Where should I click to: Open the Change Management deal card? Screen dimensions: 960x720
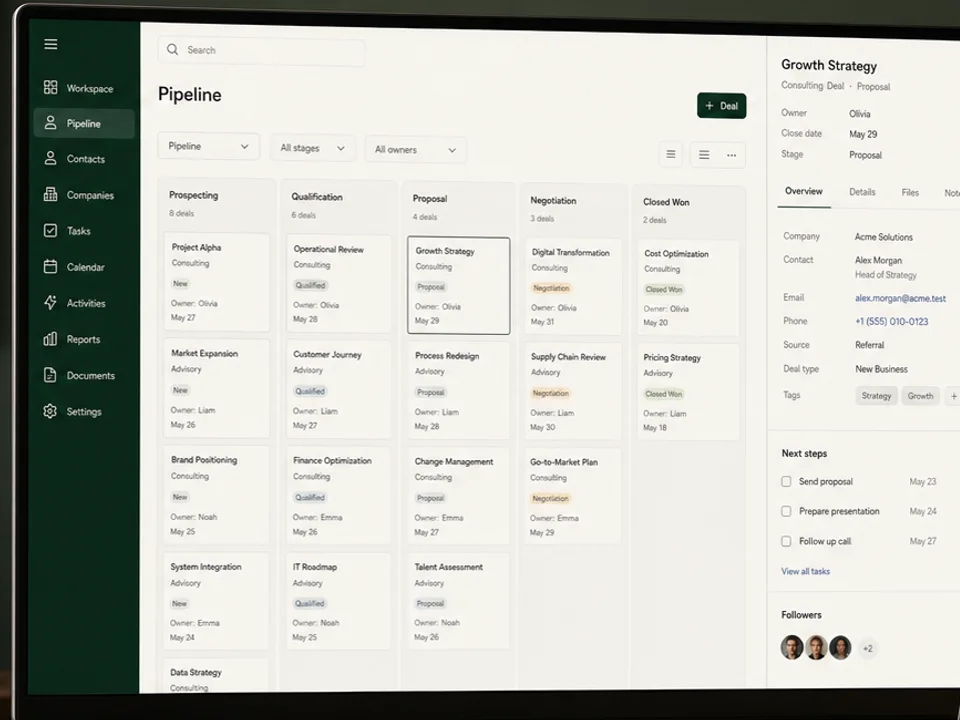459,497
